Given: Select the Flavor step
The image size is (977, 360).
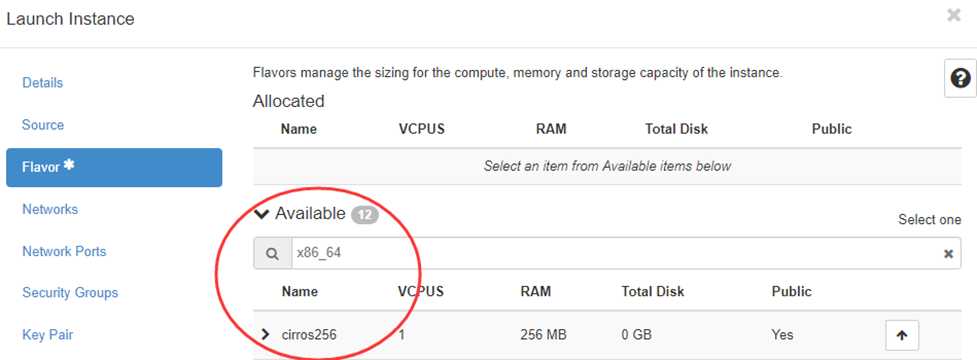Looking at the screenshot, I should (x=114, y=167).
